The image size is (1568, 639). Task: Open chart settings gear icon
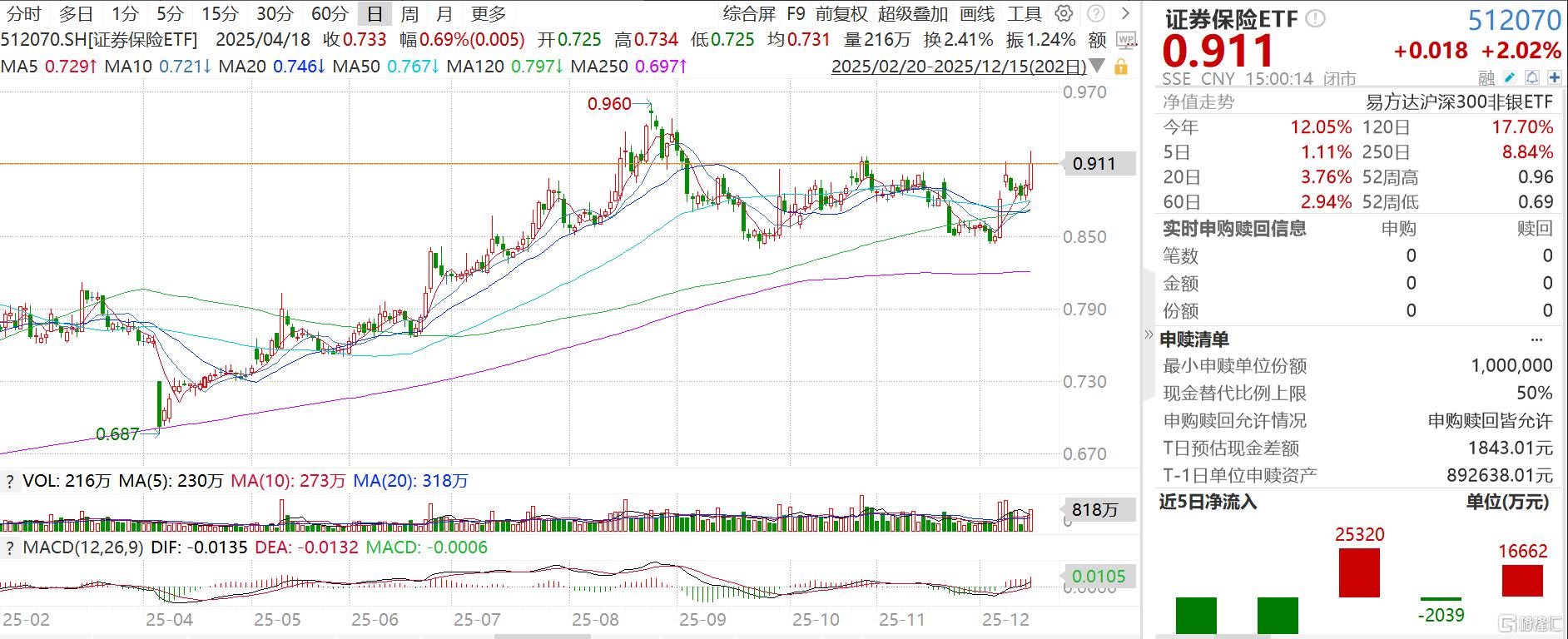point(1064,13)
